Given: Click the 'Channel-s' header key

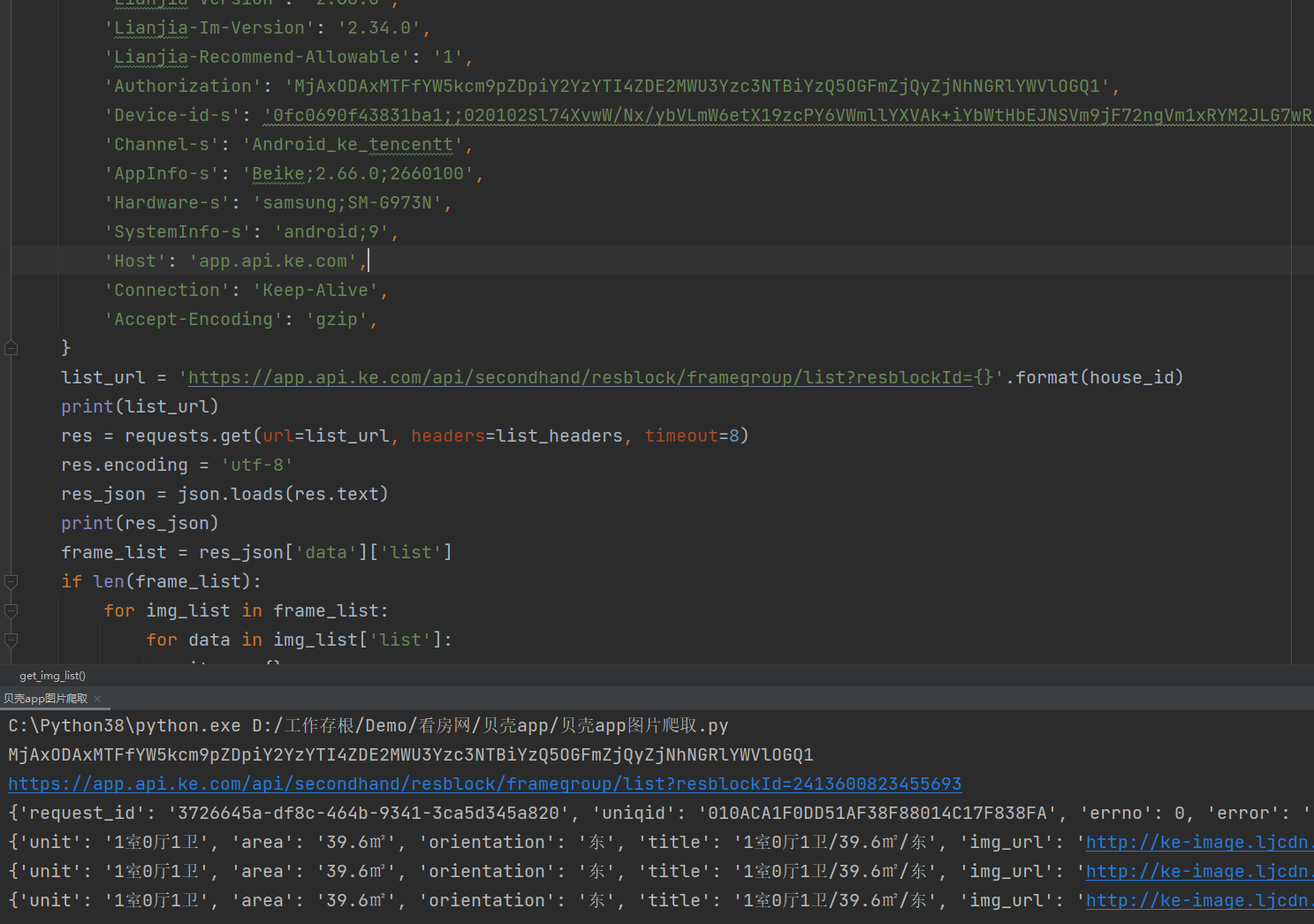Looking at the screenshot, I should click(x=163, y=144).
